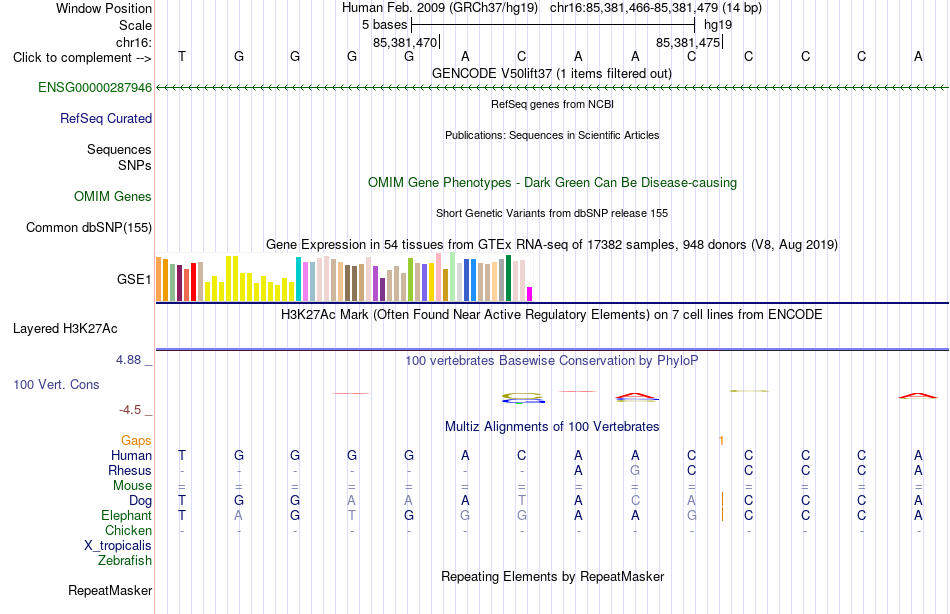This screenshot has height=614, width=950.
Task: Click the ENSG00000287946 intron arrow line
Action: (x=552, y=88)
